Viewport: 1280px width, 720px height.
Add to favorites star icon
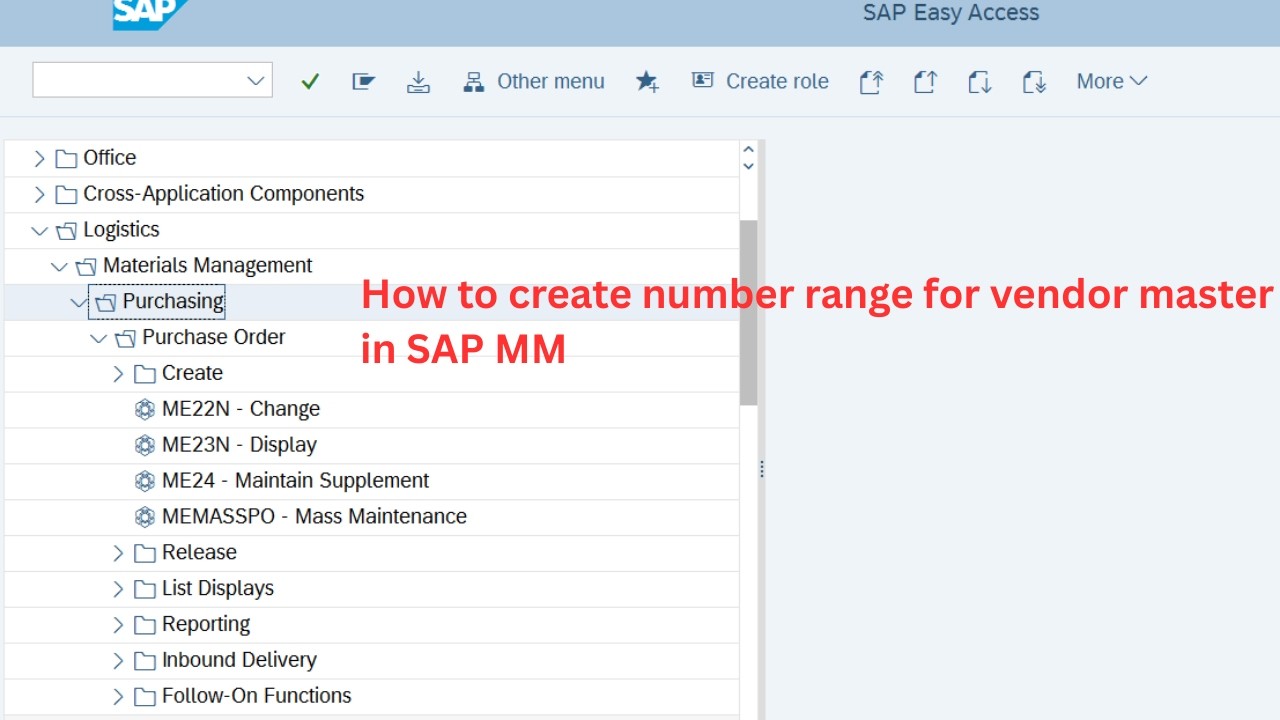pyautogui.click(x=647, y=82)
